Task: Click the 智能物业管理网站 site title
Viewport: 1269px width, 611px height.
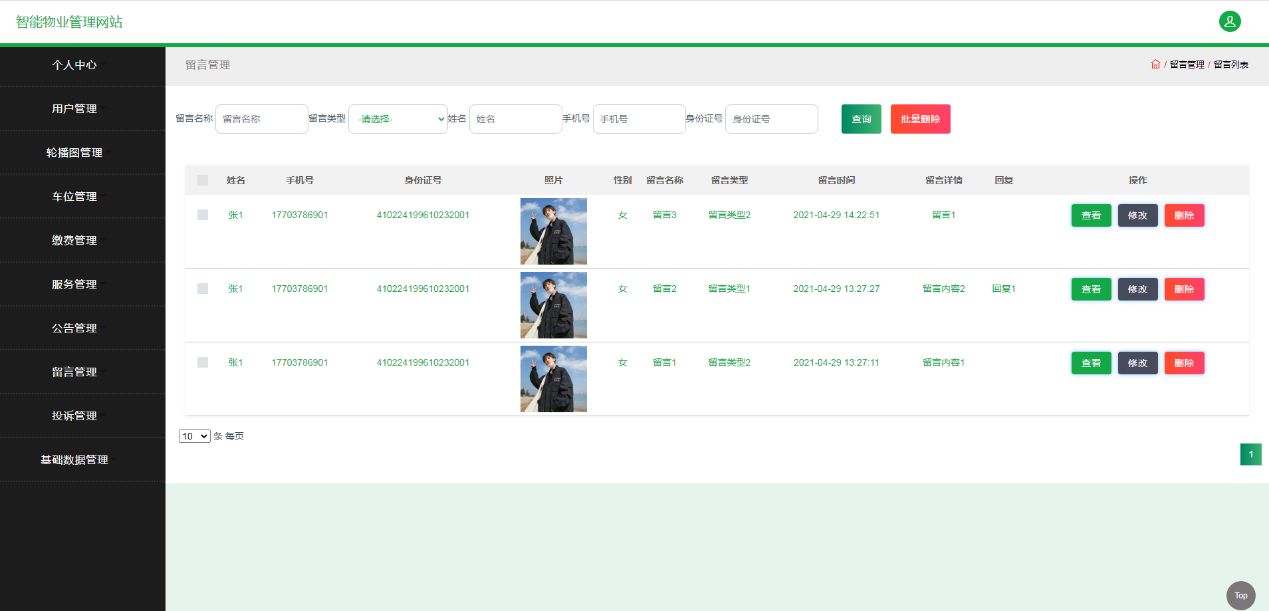Action: coord(69,21)
